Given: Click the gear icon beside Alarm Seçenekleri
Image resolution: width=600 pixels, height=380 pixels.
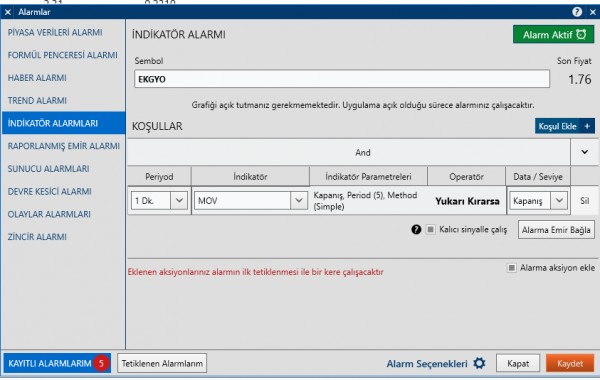Looking at the screenshot, I should [x=479, y=363].
